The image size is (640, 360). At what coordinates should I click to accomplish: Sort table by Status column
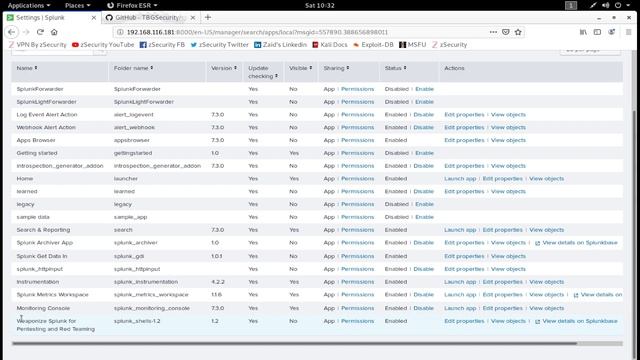point(396,68)
